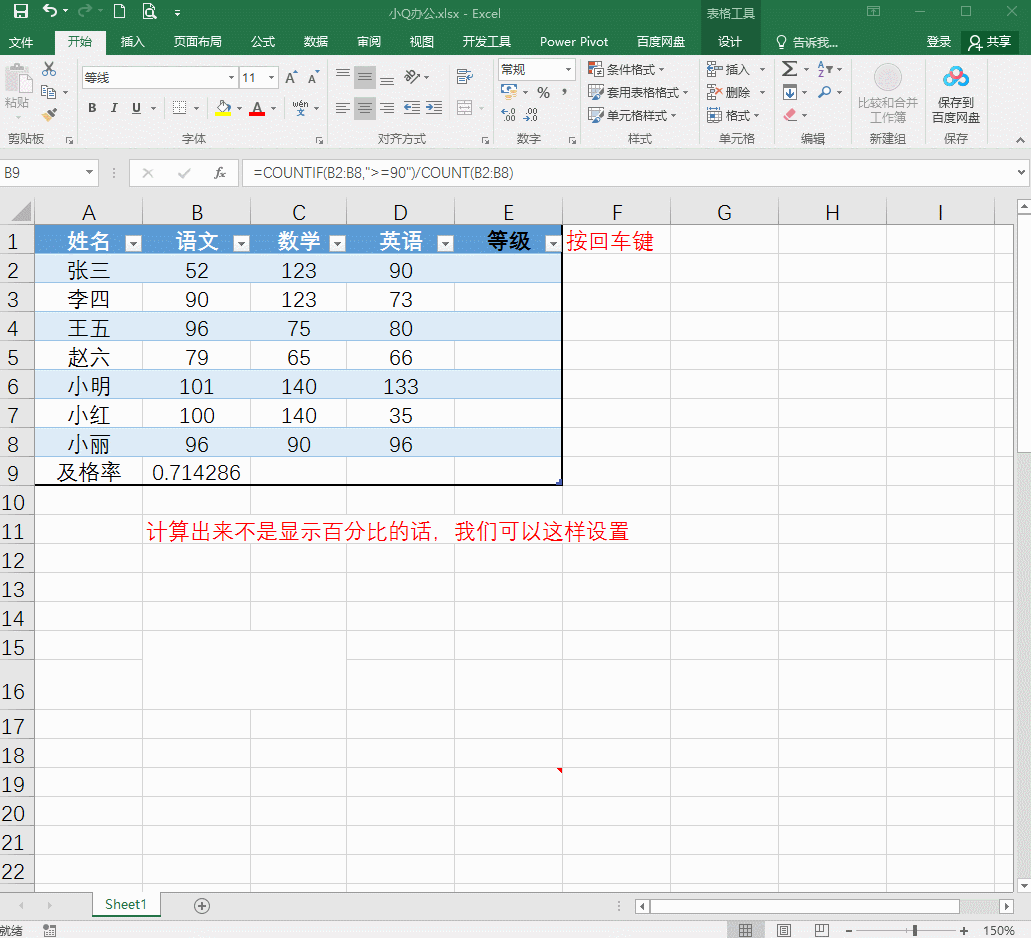This screenshot has width=1031, height=938.
Task: Select the Sheet1 tab
Action: point(126,904)
